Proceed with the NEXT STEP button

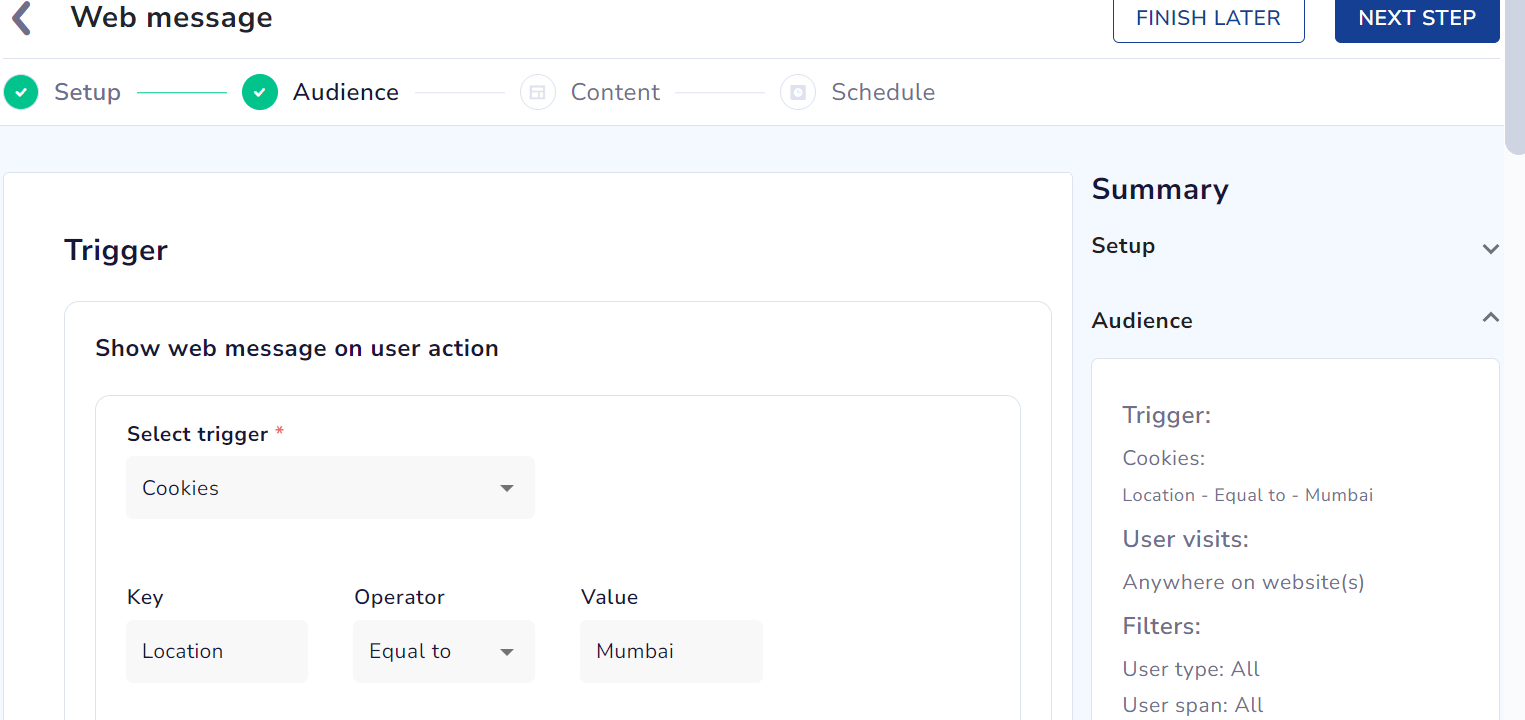[1416, 19]
